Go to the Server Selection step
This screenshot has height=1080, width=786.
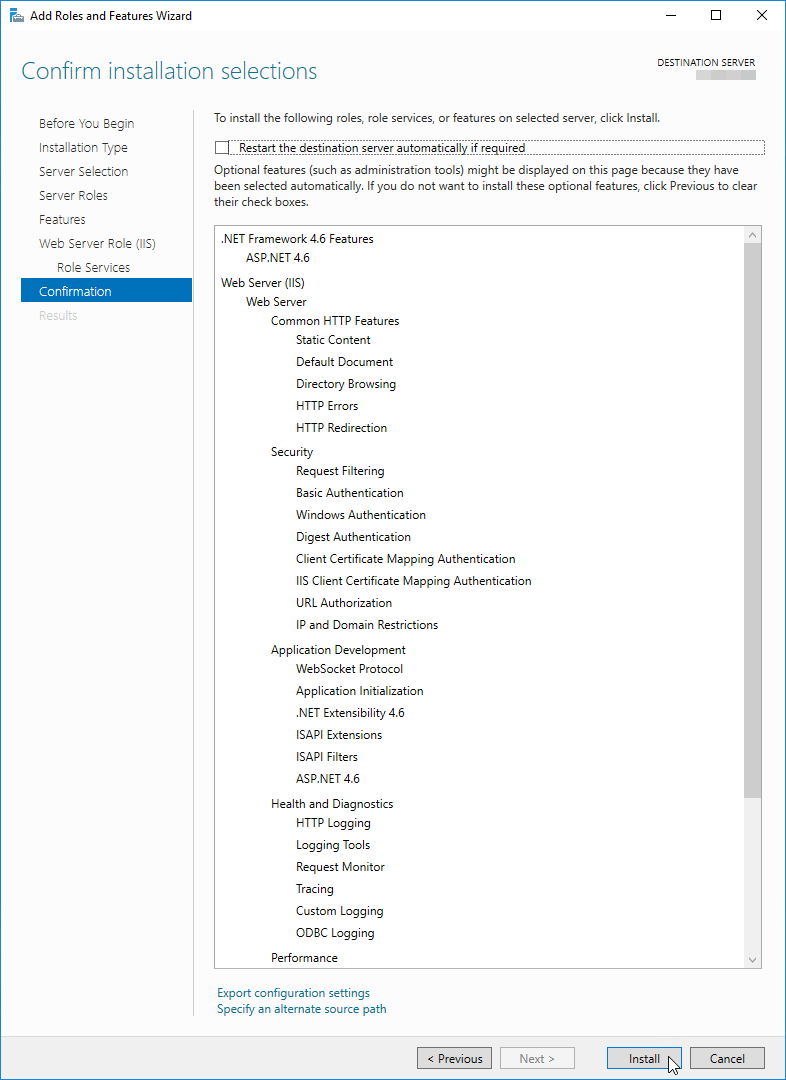point(83,172)
